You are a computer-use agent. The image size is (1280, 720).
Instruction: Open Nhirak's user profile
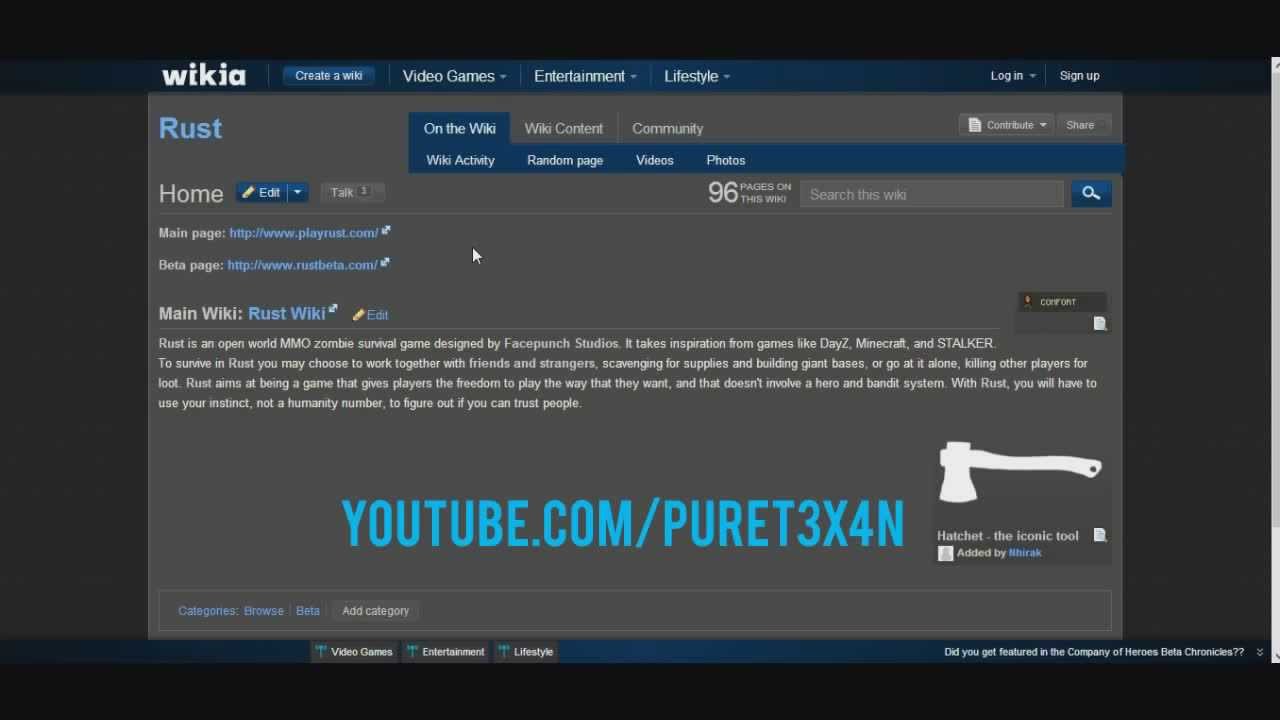[x=1025, y=552]
